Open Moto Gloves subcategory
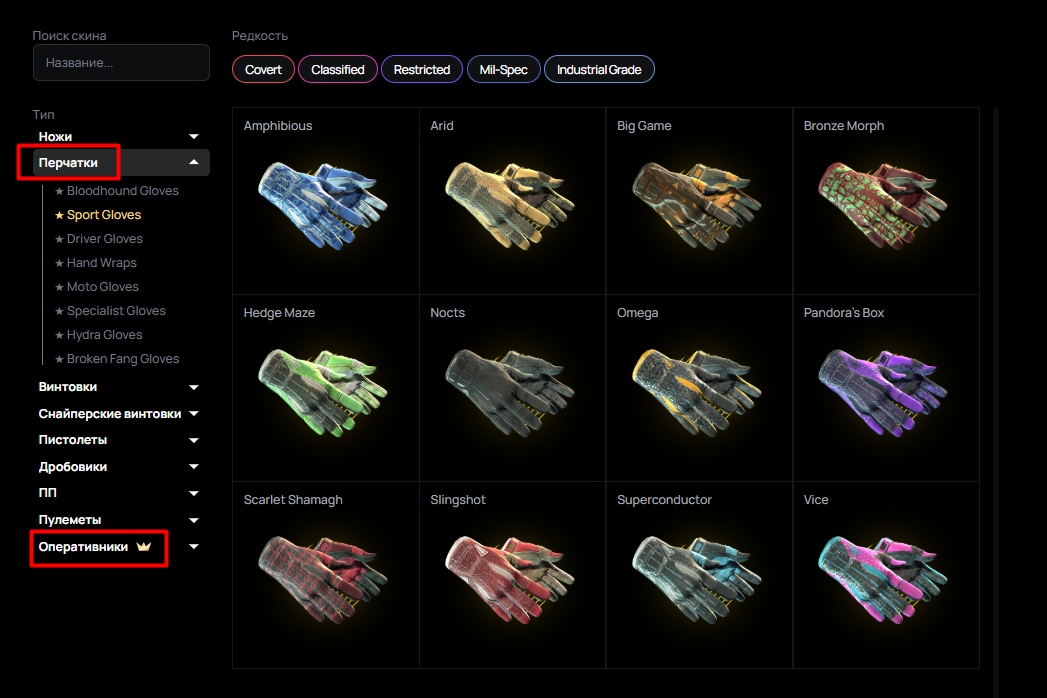 click(97, 287)
